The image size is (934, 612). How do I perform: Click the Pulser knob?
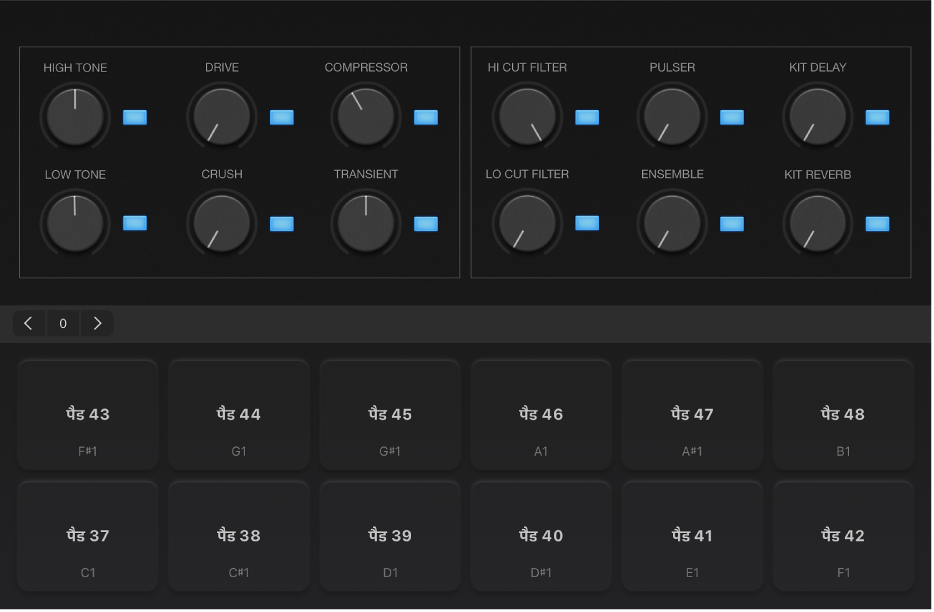[673, 117]
